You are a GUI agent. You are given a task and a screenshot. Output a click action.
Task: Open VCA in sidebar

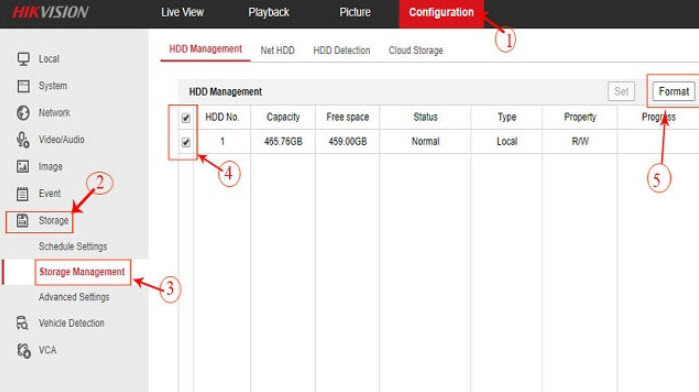tap(48, 350)
